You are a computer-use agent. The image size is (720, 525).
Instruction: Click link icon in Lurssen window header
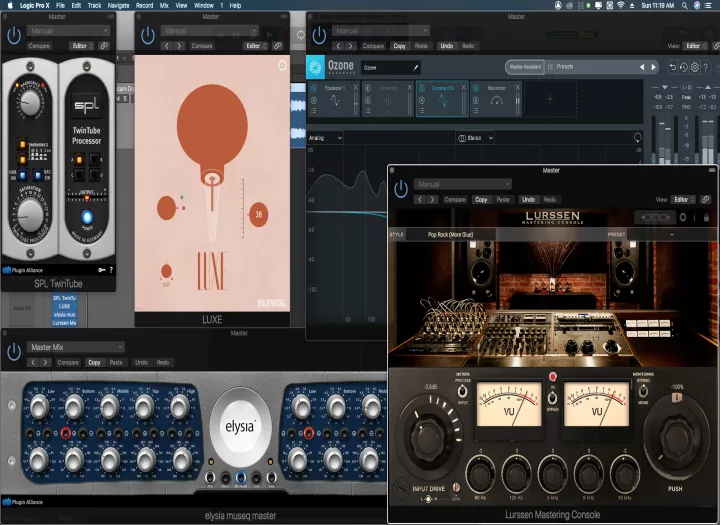[705, 199]
